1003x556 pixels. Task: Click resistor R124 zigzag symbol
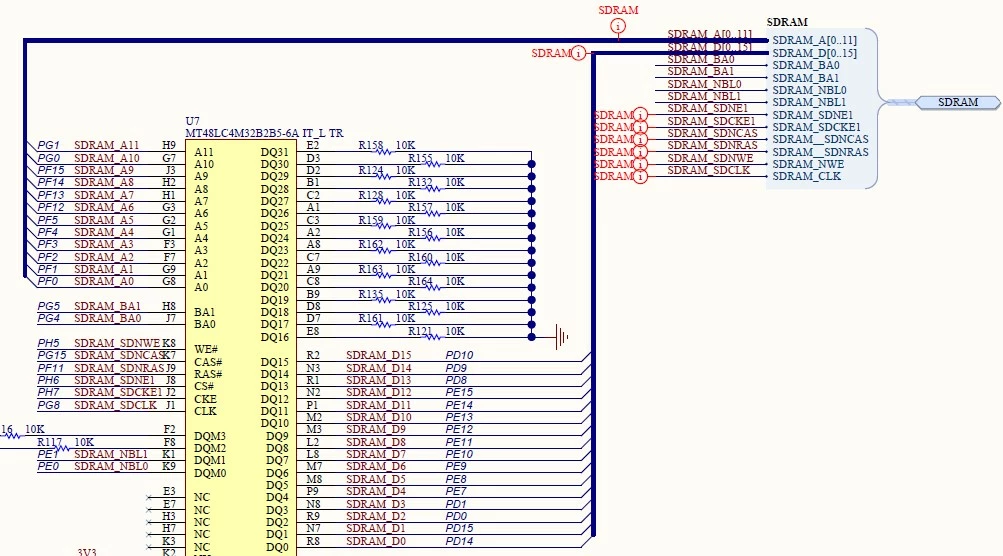pos(383,176)
